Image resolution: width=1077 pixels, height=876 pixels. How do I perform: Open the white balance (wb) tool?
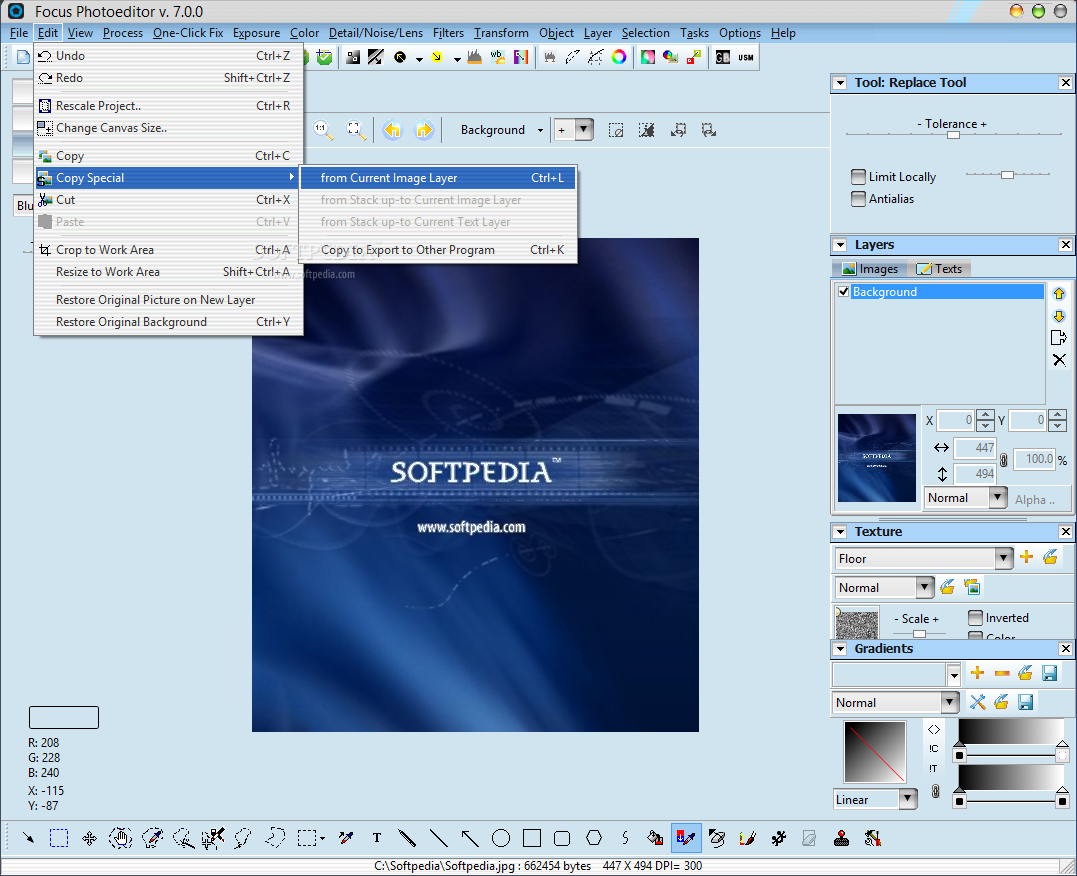497,57
